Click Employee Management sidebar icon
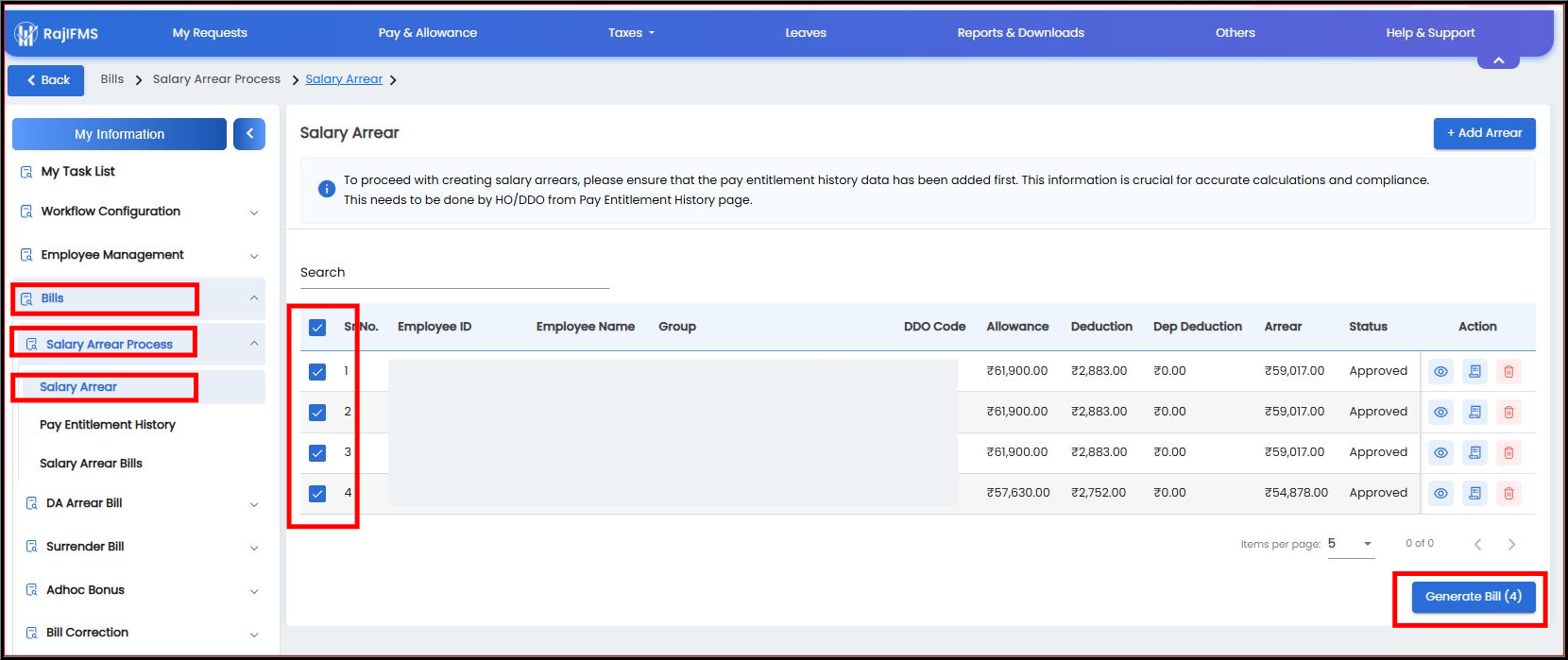This screenshot has height=660, width=1568. tap(26, 255)
